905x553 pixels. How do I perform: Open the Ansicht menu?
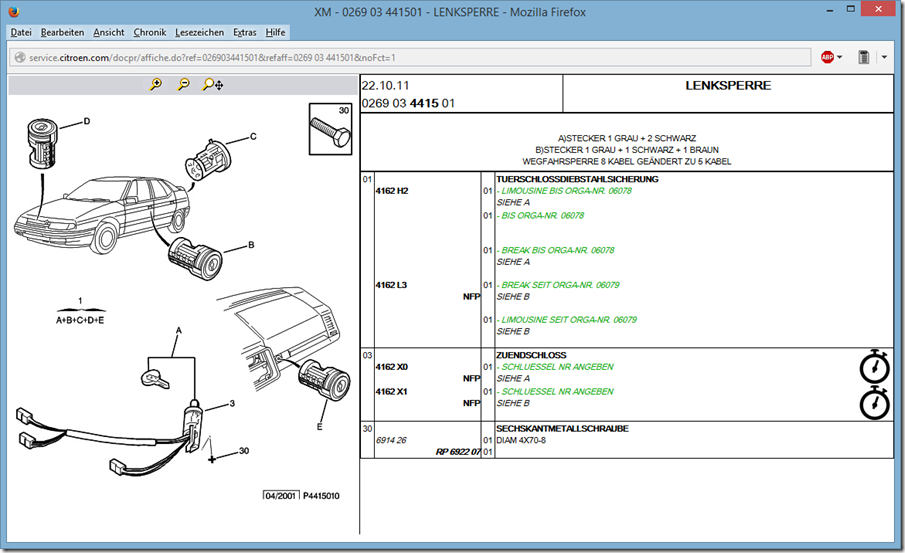coord(109,32)
